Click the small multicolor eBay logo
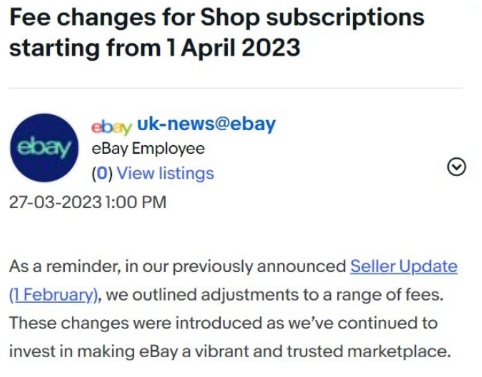This screenshot has width=482, height=377. [112, 127]
